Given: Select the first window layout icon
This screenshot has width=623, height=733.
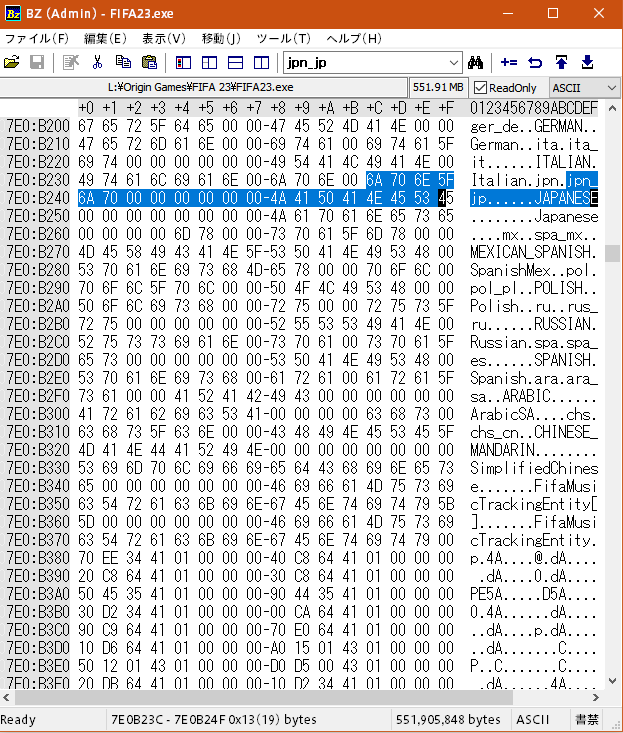Looking at the screenshot, I should coord(183,62).
